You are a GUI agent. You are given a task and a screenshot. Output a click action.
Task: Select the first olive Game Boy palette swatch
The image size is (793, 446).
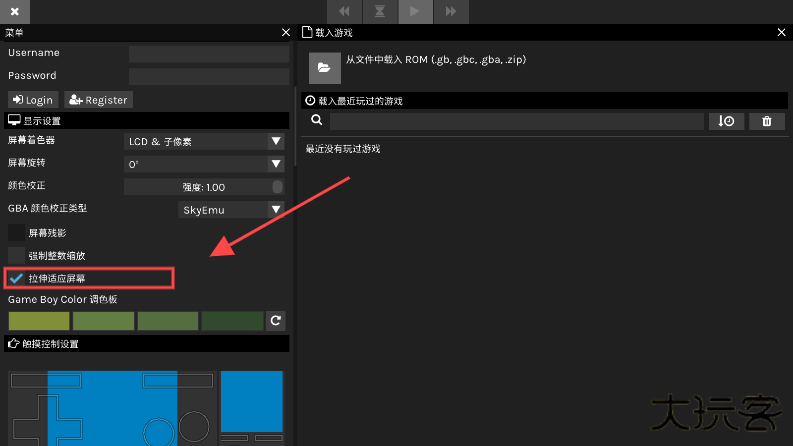click(x=39, y=321)
